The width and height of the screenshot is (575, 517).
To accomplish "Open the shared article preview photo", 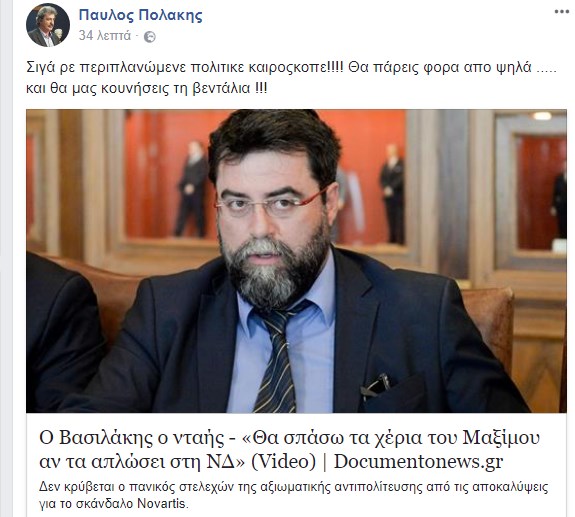I will pyautogui.click(x=296, y=261).
